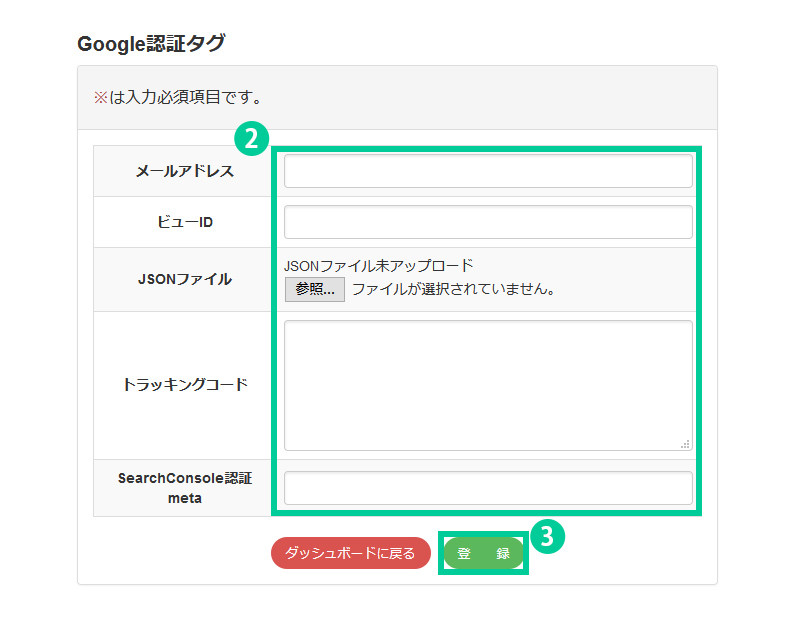Click the ファイルが選択されていません text
800x620 pixels.
coord(452,290)
